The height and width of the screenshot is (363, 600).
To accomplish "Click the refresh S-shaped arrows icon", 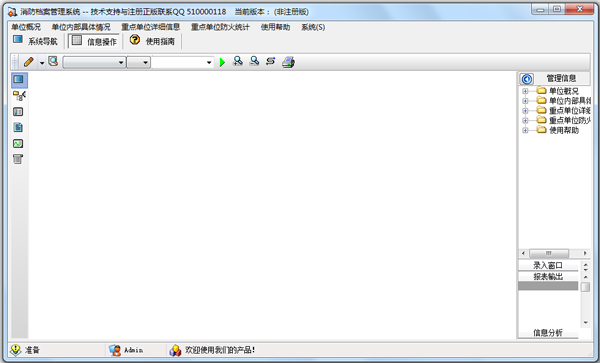I will click(x=271, y=61).
